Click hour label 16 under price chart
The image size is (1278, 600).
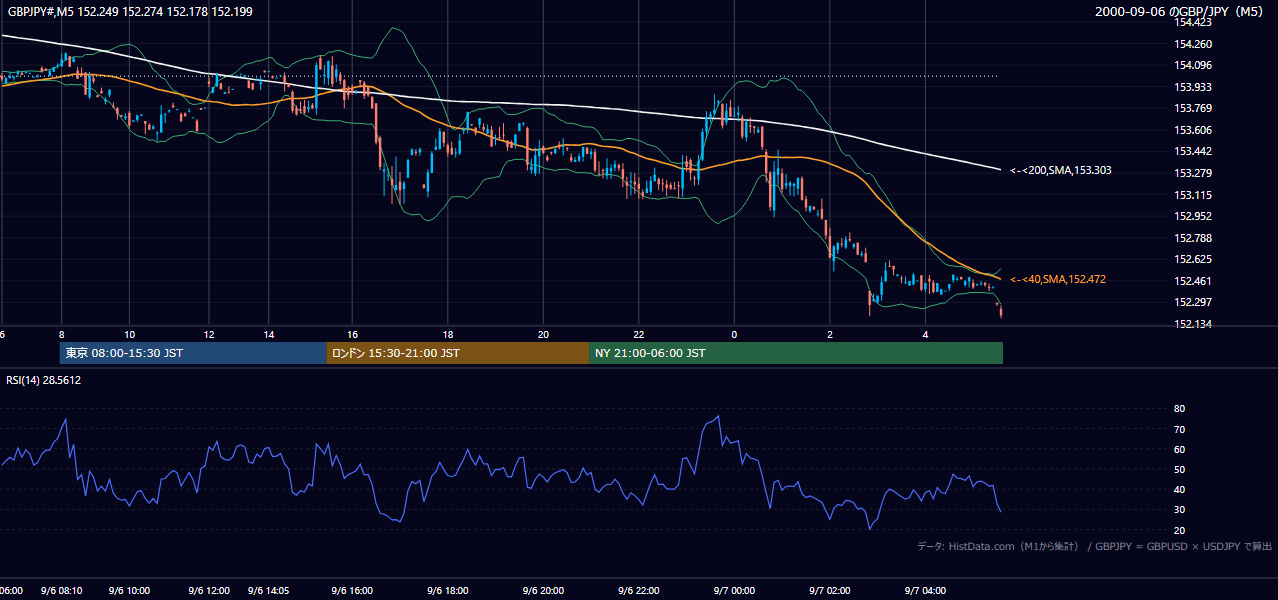click(352, 334)
